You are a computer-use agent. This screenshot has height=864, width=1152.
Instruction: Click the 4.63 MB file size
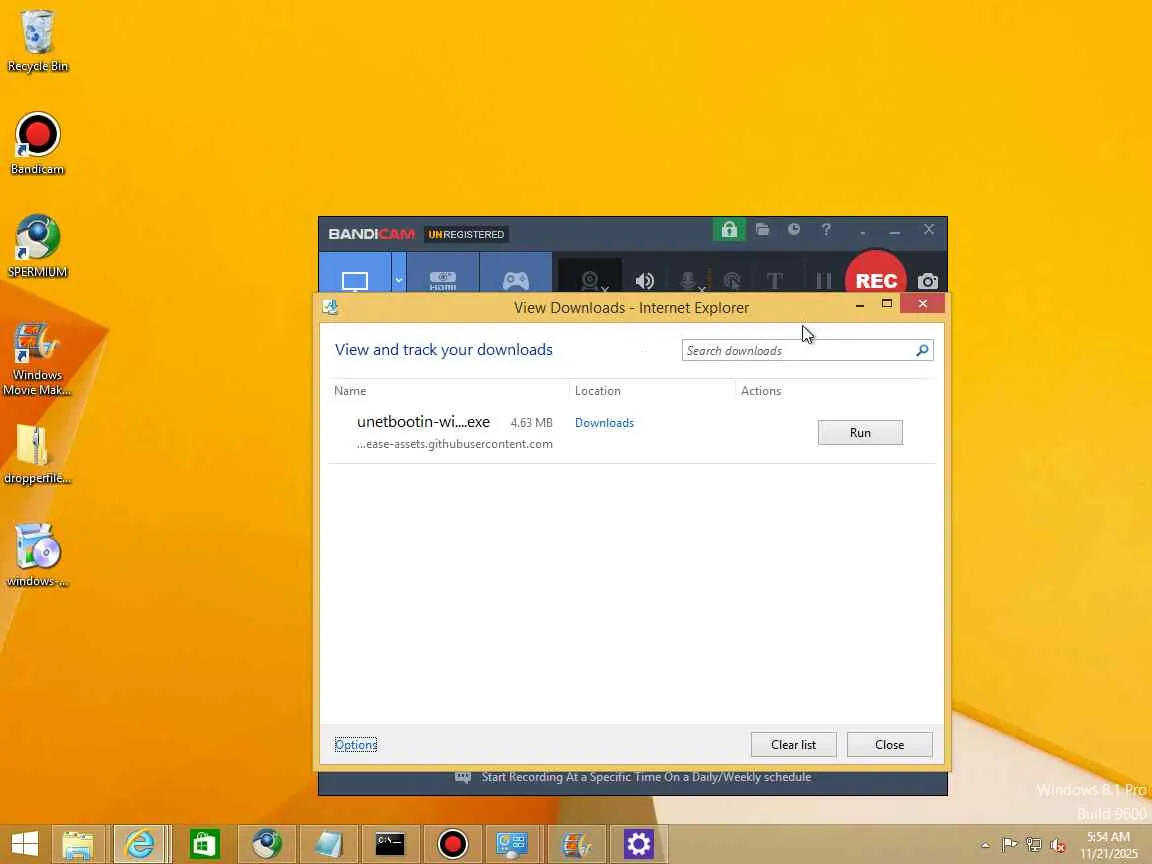(x=531, y=422)
